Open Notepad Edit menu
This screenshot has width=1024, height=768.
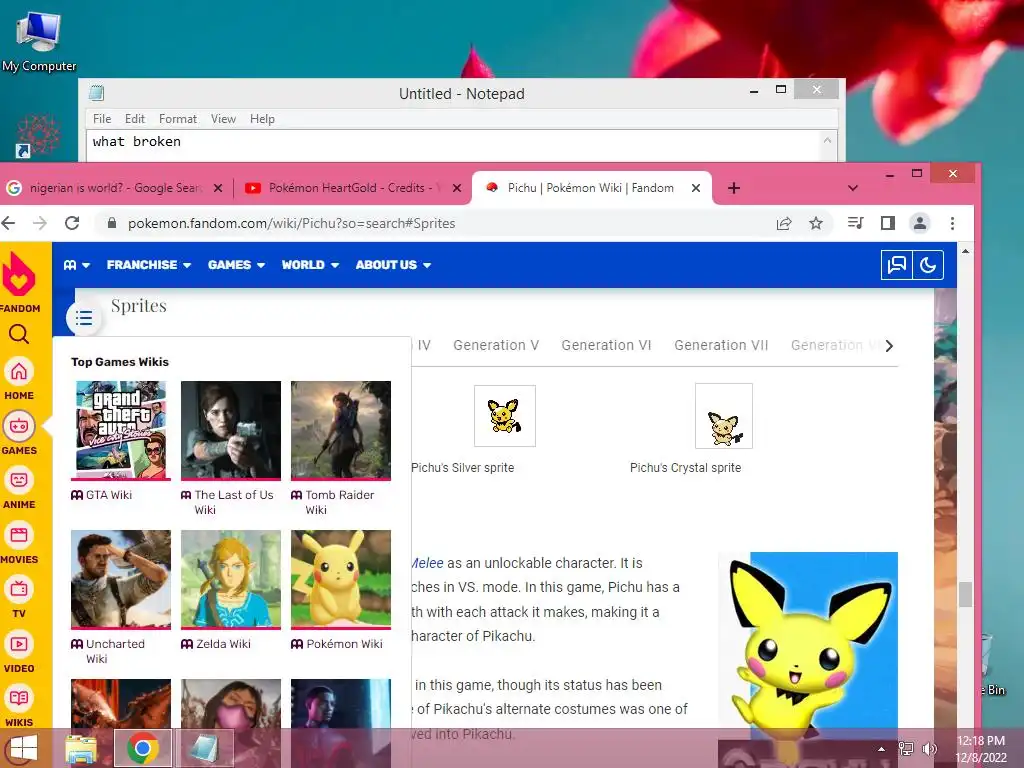[x=135, y=119]
